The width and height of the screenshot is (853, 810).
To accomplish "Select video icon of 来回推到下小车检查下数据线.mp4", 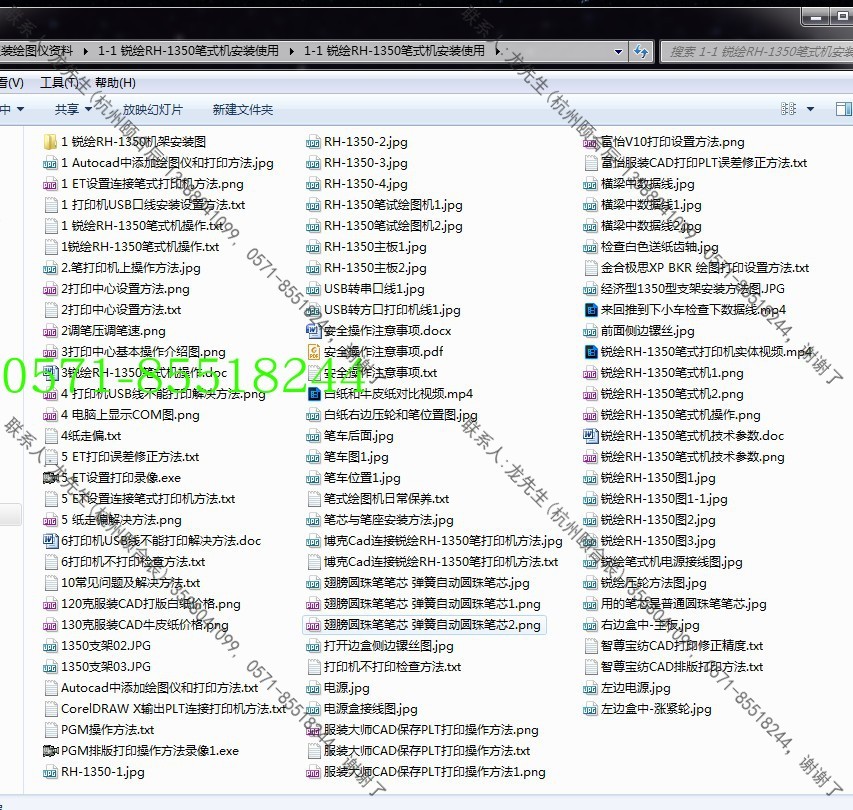I will pos(590,310).
